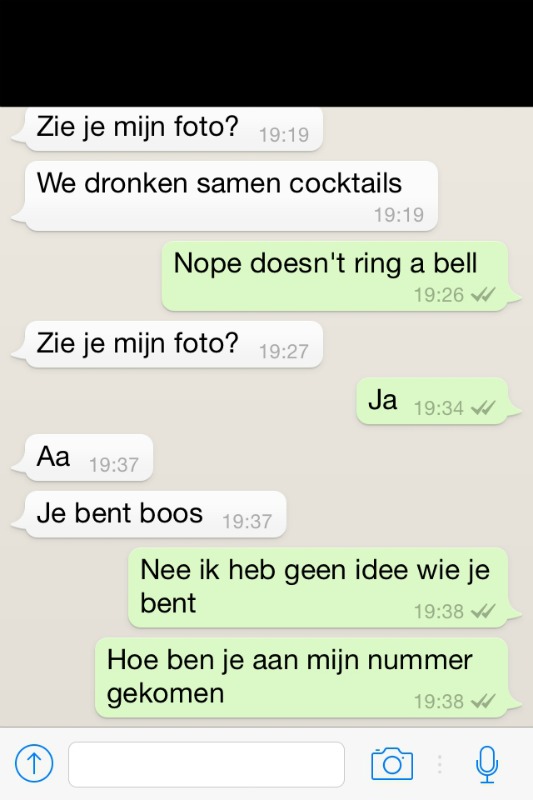Viewport: 533px width, 800px height.
Task: Tap the message text input field
Action: pyautogui.click(x=207, y=764)
